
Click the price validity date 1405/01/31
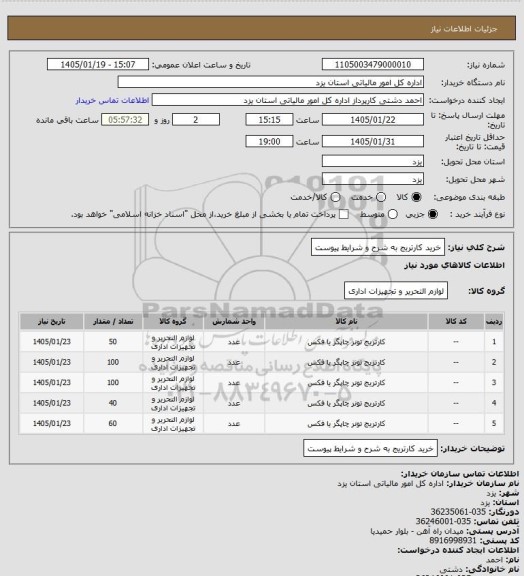coord(373,141)
